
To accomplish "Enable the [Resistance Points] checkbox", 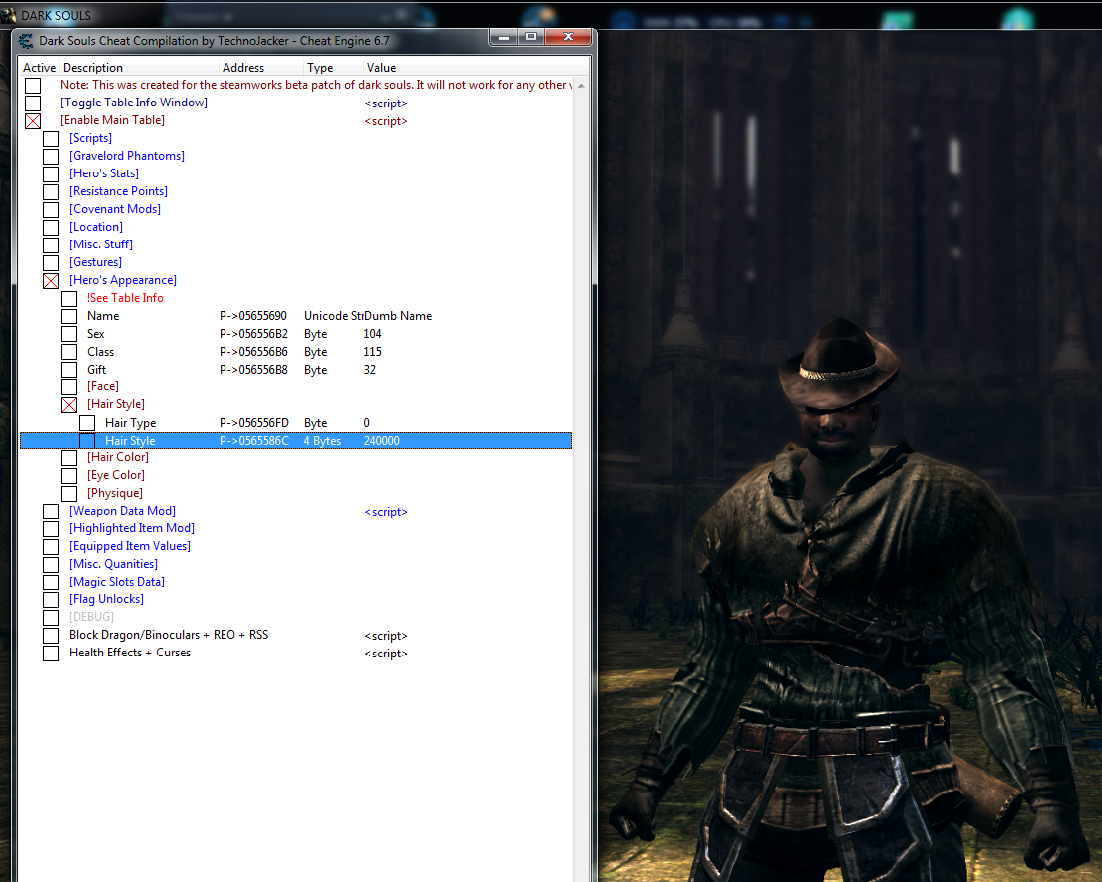I will pos(51,192).
